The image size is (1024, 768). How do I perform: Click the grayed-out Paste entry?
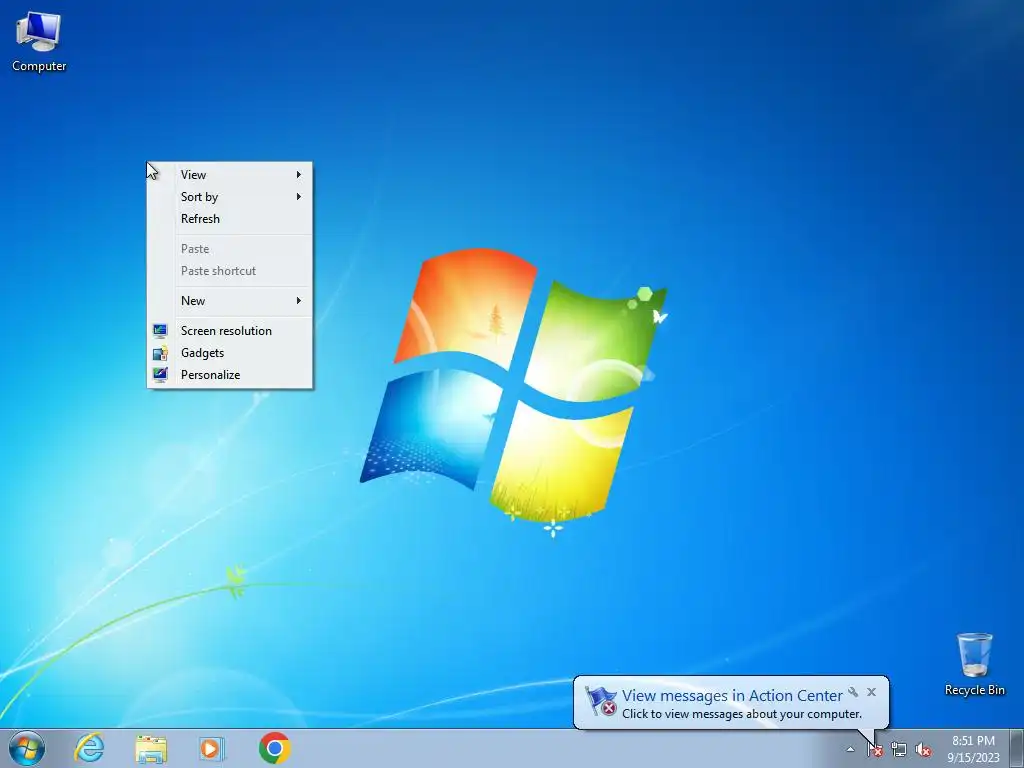tap(230, 249)
